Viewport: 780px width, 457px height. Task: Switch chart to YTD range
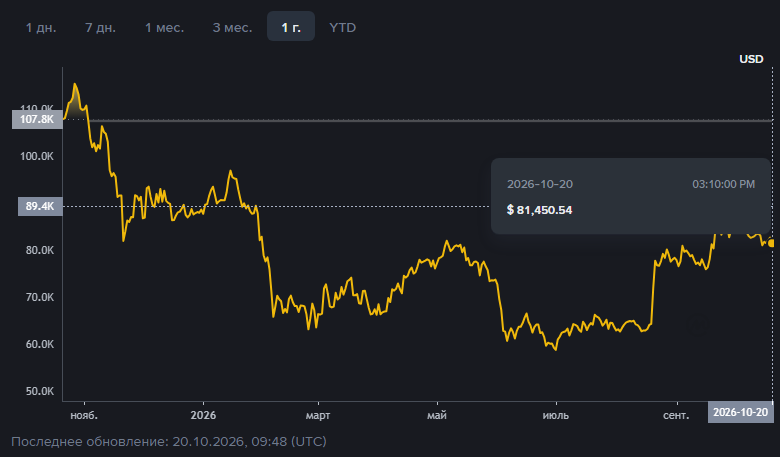[x=343, y=28]
